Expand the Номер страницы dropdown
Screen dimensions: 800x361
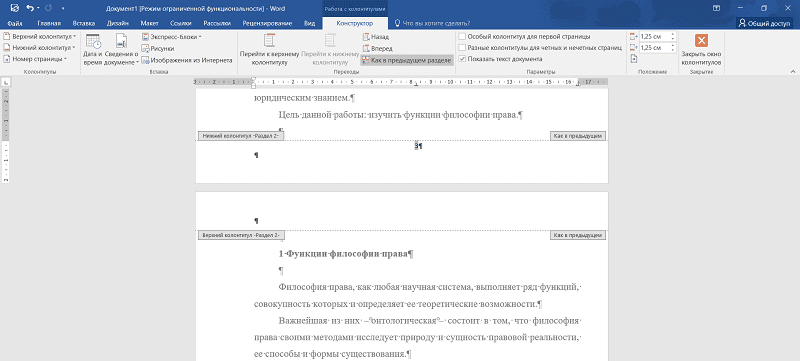[35, 59]
